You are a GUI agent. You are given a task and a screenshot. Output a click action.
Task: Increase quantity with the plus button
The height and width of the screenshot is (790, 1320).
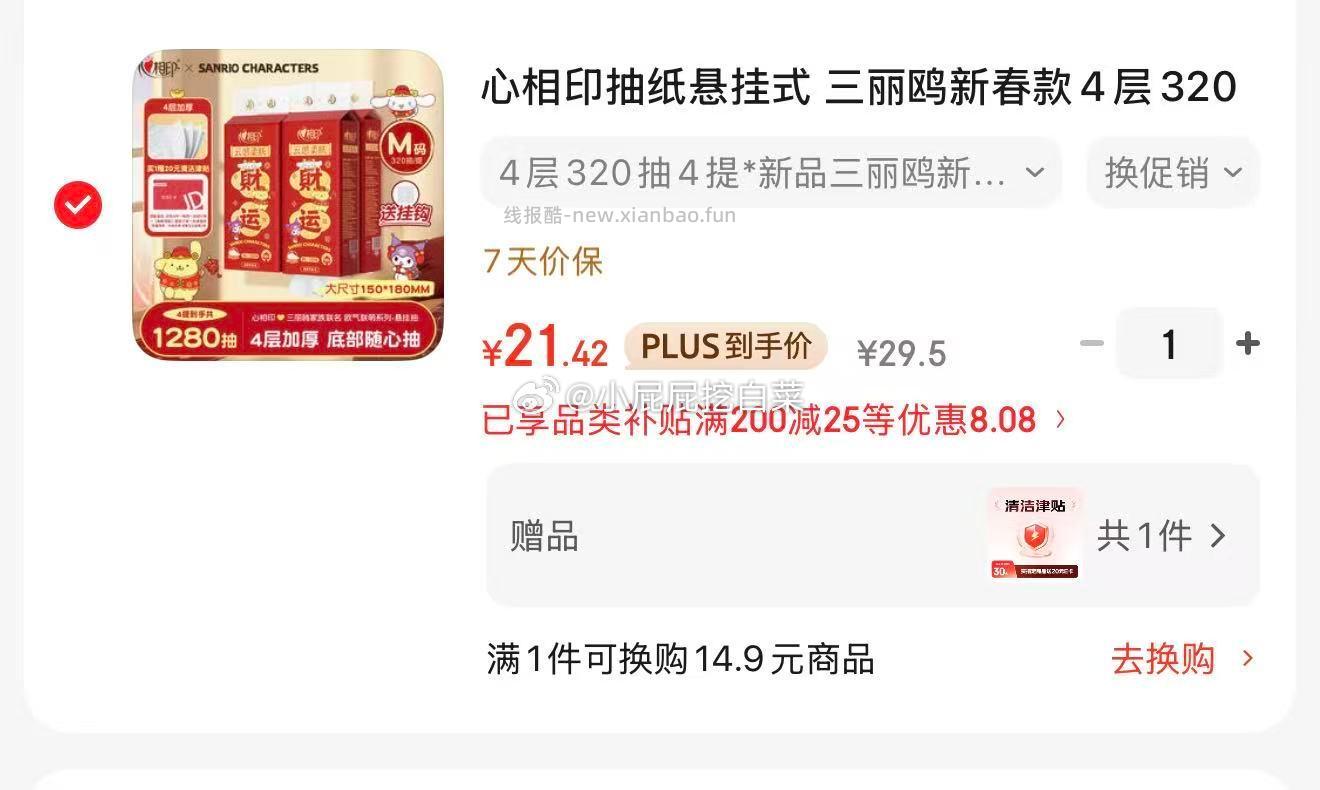1247,344
